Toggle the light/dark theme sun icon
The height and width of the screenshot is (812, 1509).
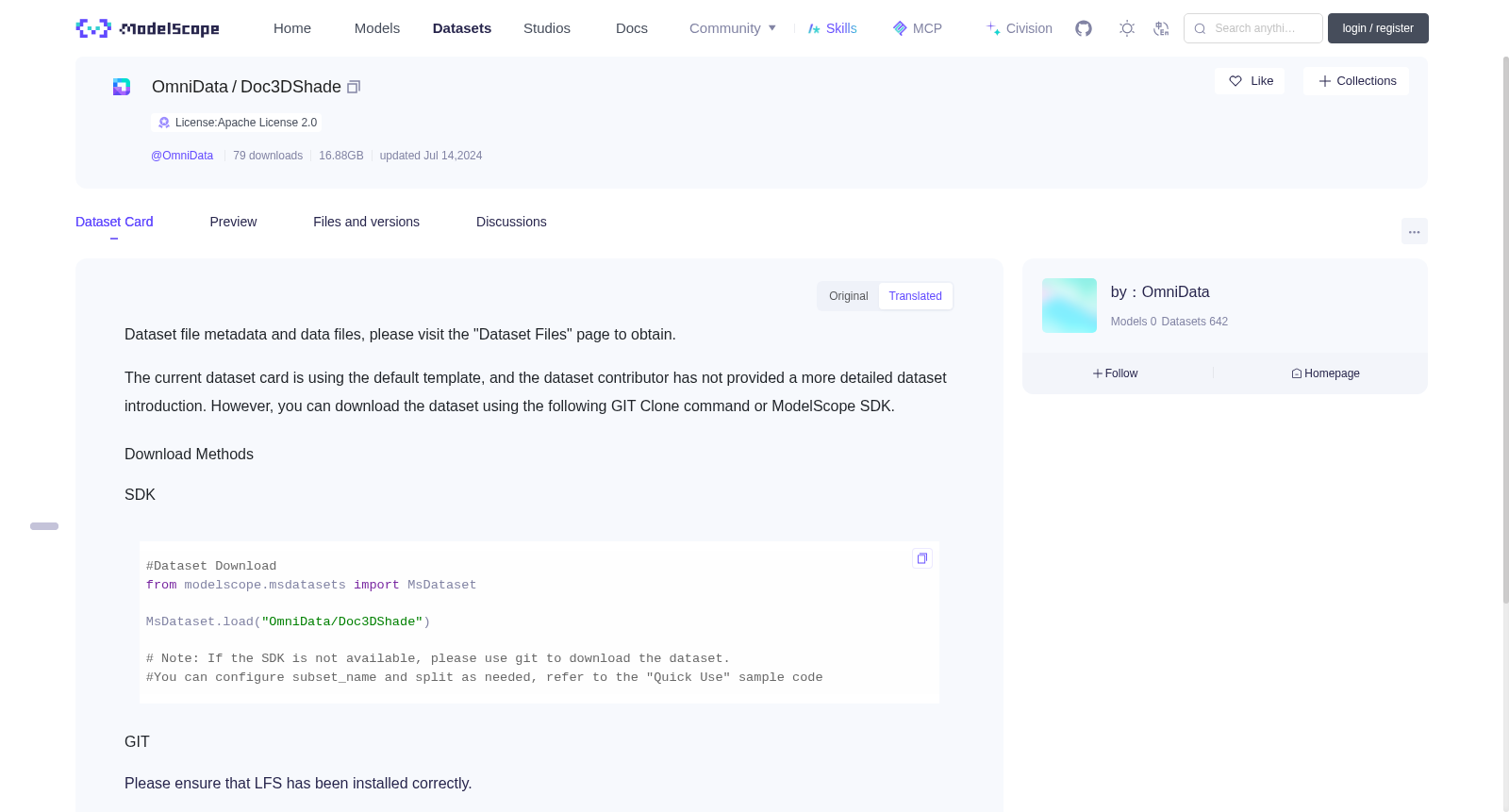[1127, 28]
